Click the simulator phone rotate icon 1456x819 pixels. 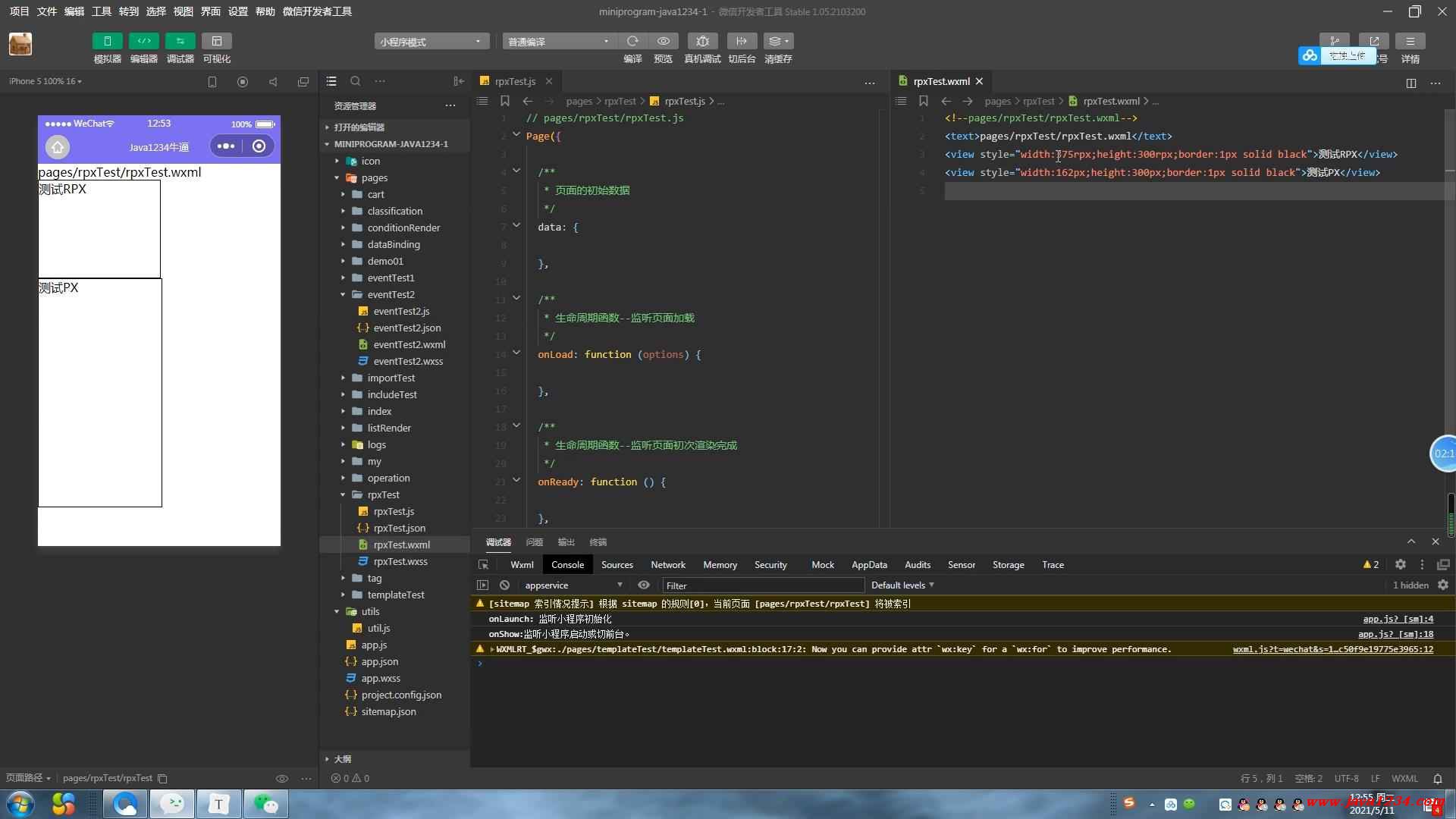click(x=212, y=82)
